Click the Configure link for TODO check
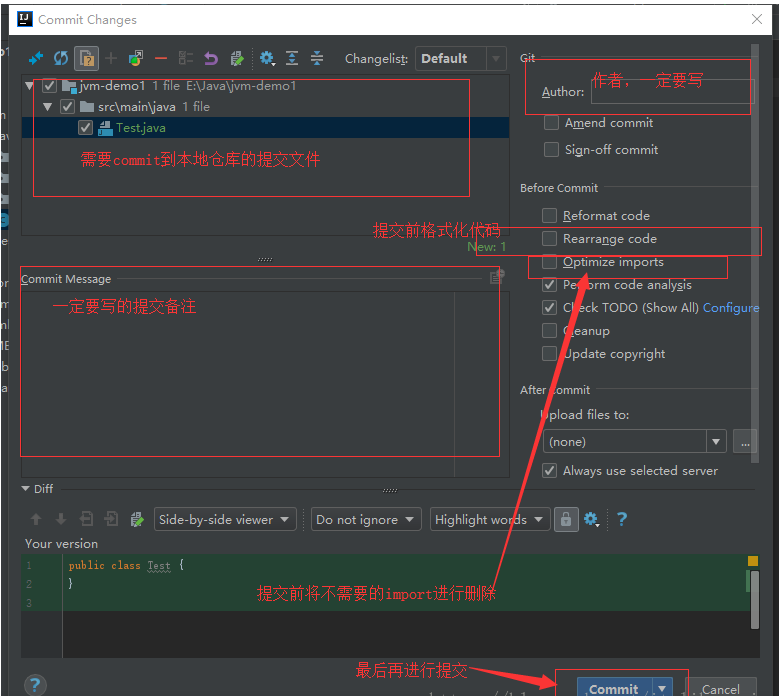 (730, 308)
